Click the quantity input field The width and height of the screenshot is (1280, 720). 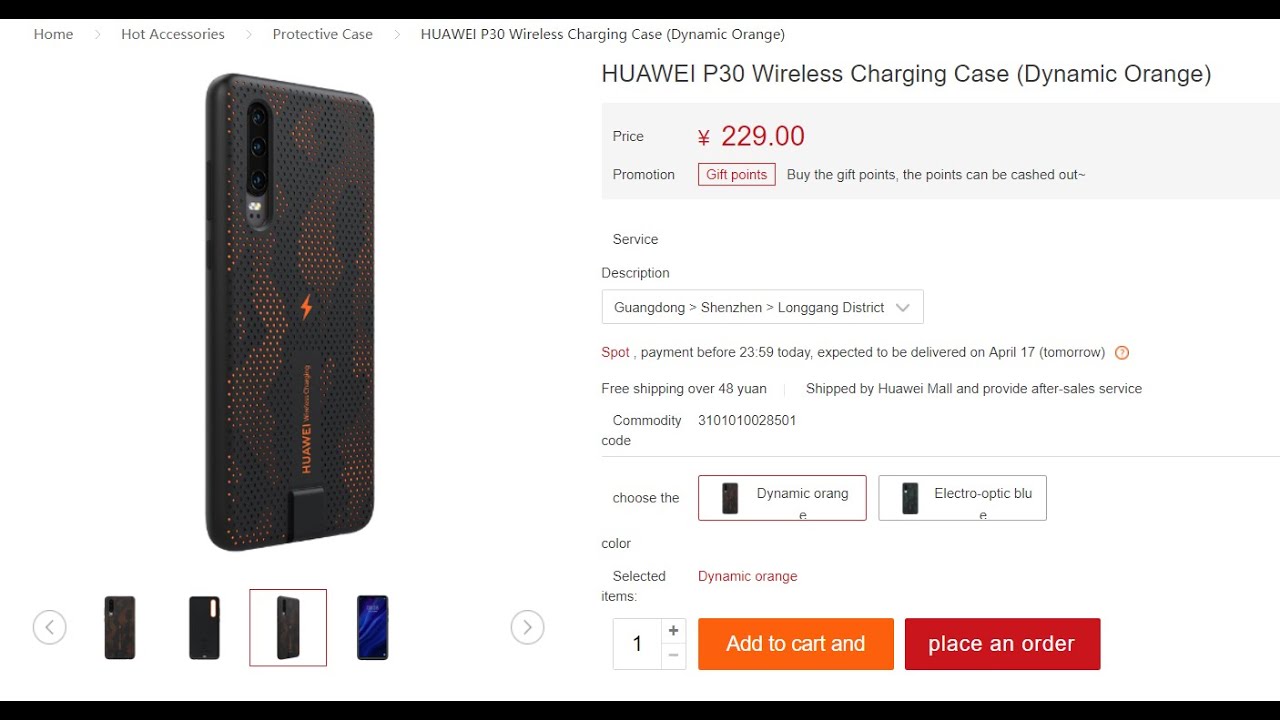tap(637, 644)
